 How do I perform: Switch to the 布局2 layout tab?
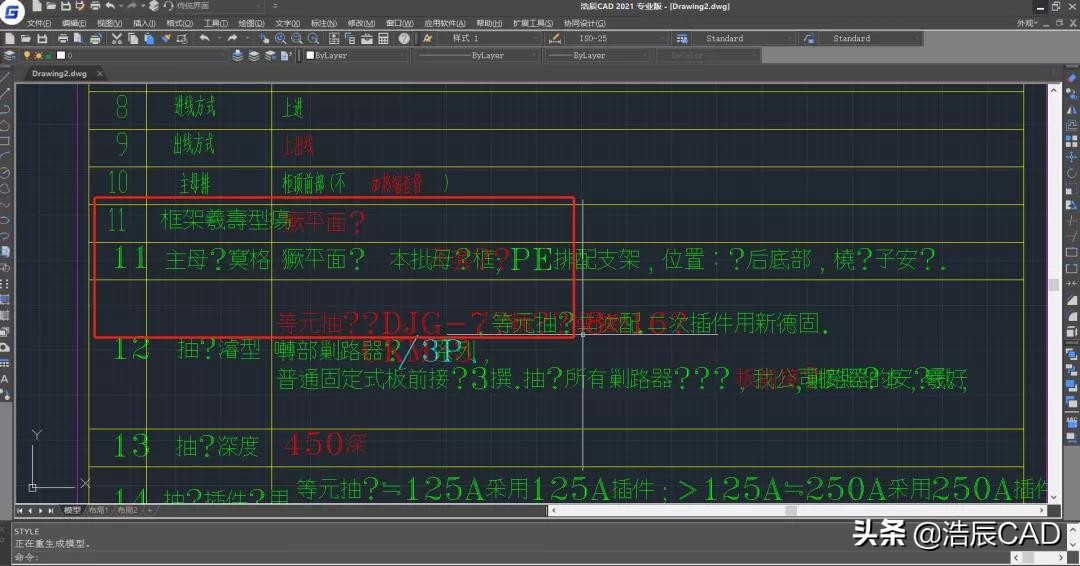(x=127, y=510)
